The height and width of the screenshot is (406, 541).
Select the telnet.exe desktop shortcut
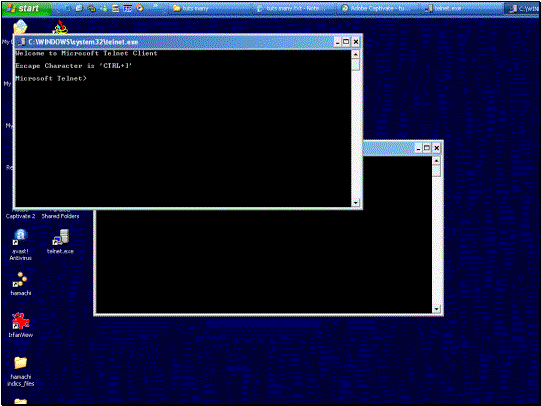(60, 241)
